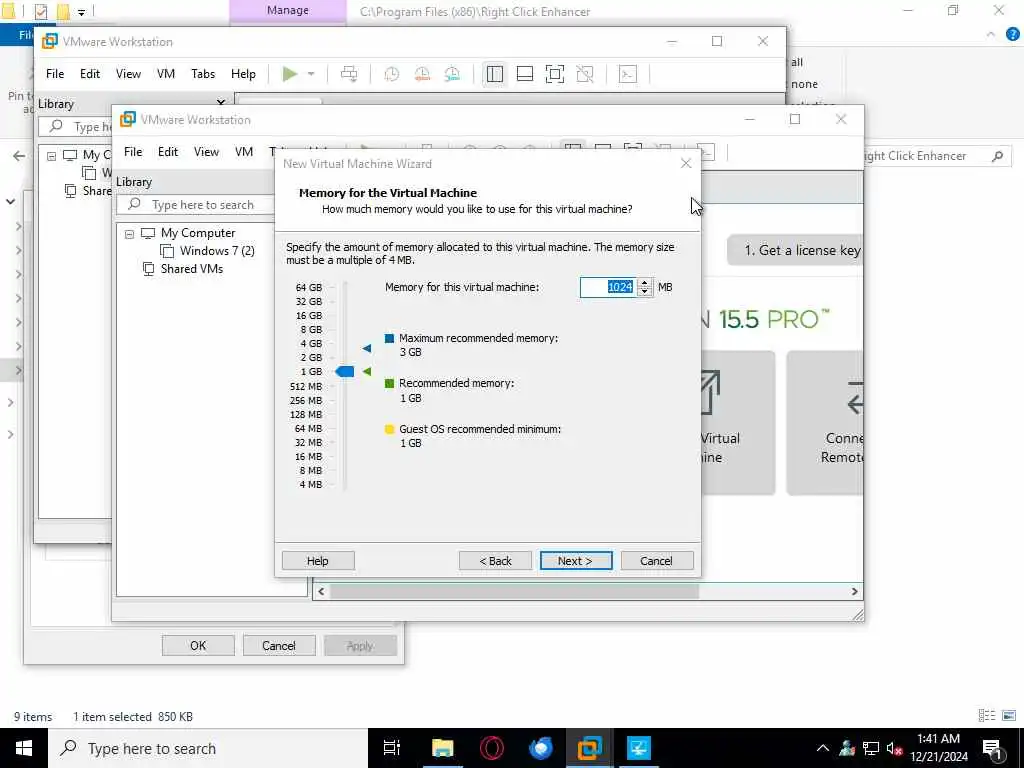1024x768 pixels.
Task: Click the green Power On play button
Action: (289, 74)
